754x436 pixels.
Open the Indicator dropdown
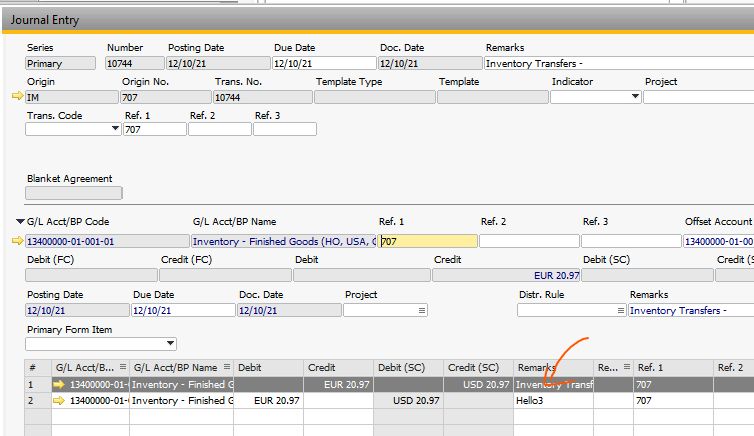pos(635,97)
